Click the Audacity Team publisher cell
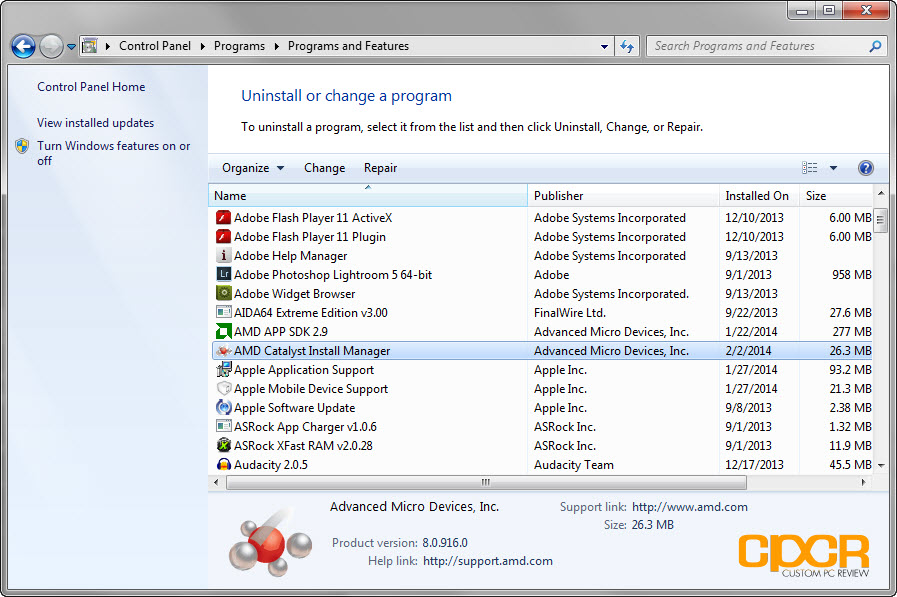Screen dimensions: 897x597 (x=574, y=465)
